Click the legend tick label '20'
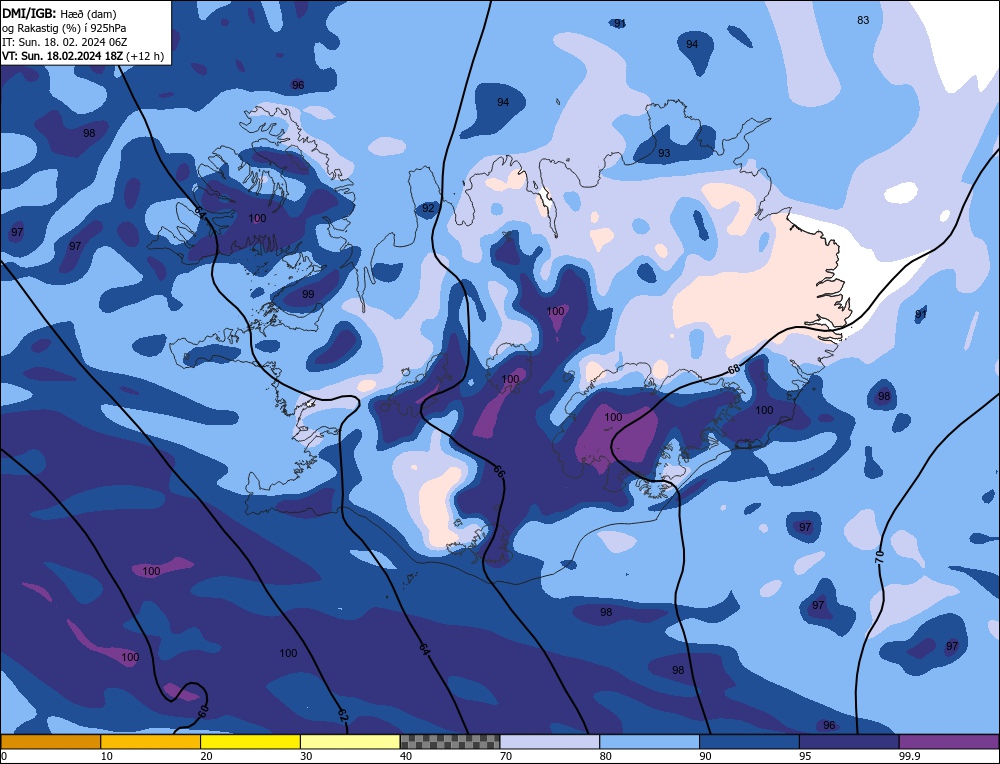The width and height of the screenshot is (1000, 764). pyautogui.click(x=207, y=756)
